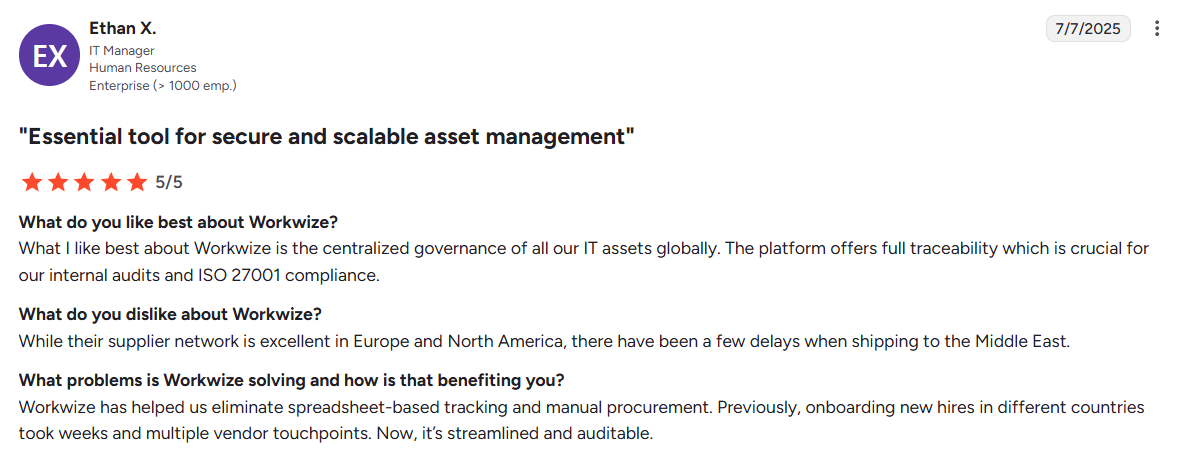Click the IT Manager job title

(x=122, y=50)
